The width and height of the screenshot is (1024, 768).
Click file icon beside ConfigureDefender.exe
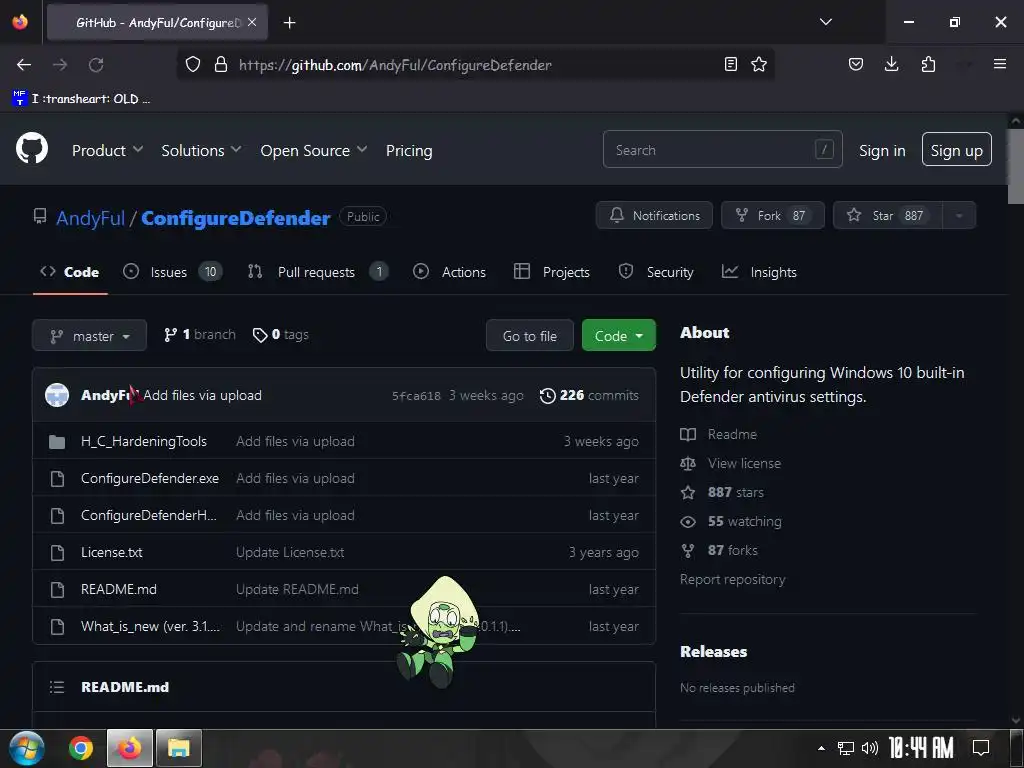click(57, 479)
